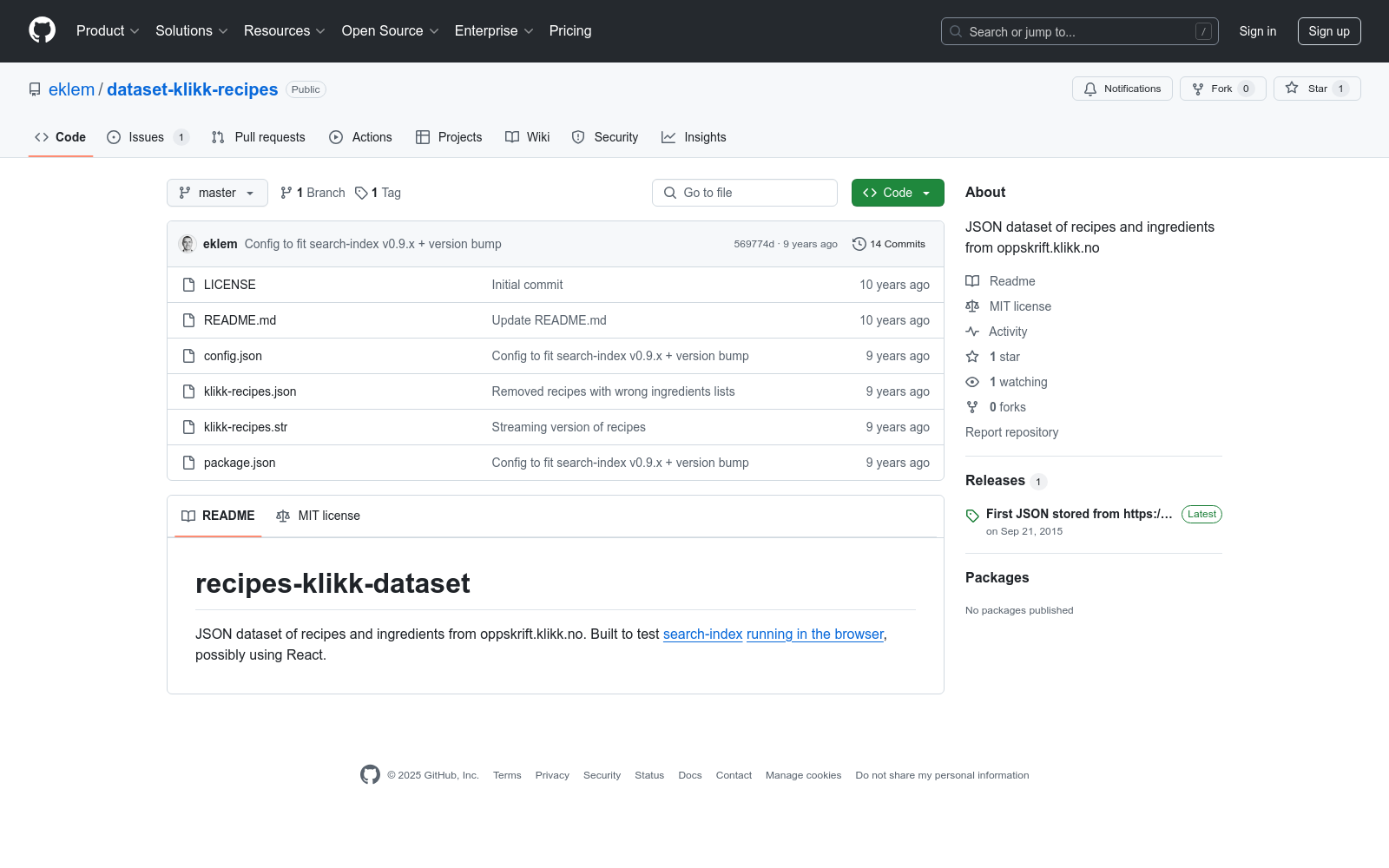
Task: Click the magnifier icon in search bar
Action: click(956, 31)
